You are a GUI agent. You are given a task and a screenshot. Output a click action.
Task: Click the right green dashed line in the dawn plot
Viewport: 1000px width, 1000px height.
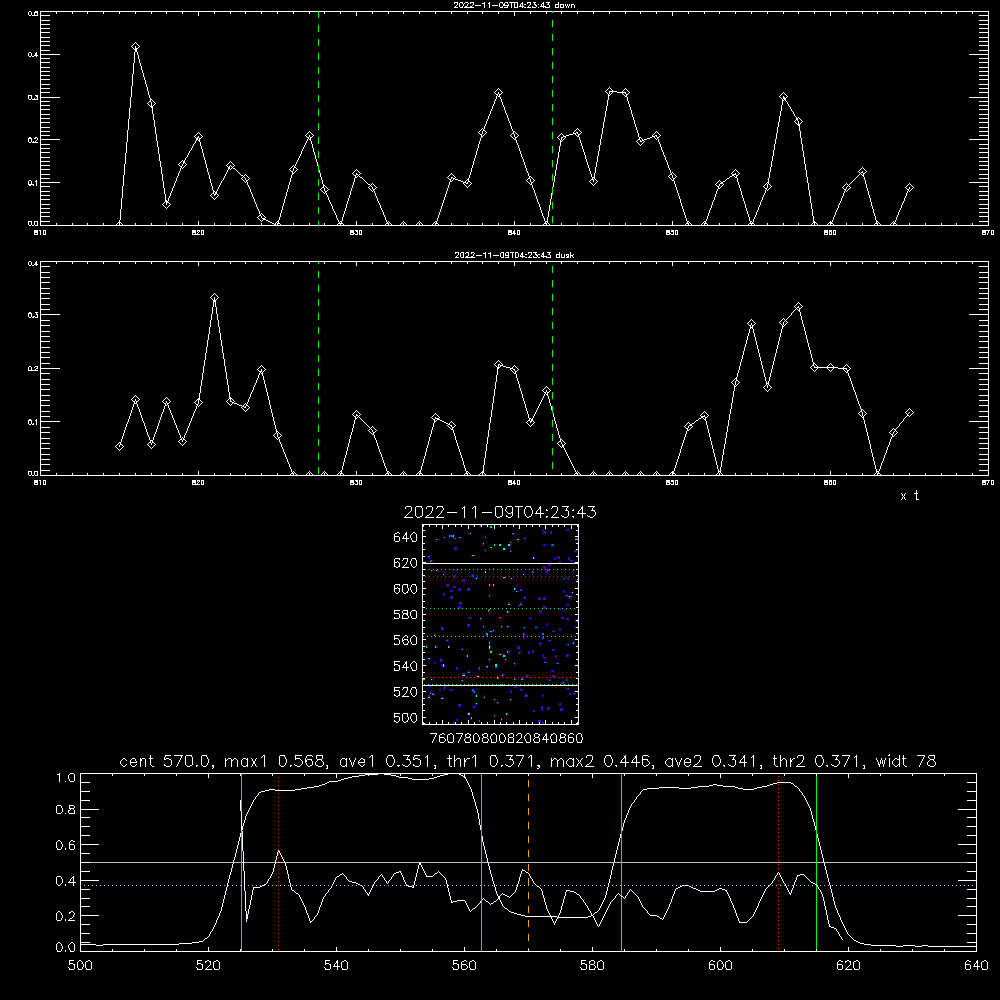[x=552, y=118]
